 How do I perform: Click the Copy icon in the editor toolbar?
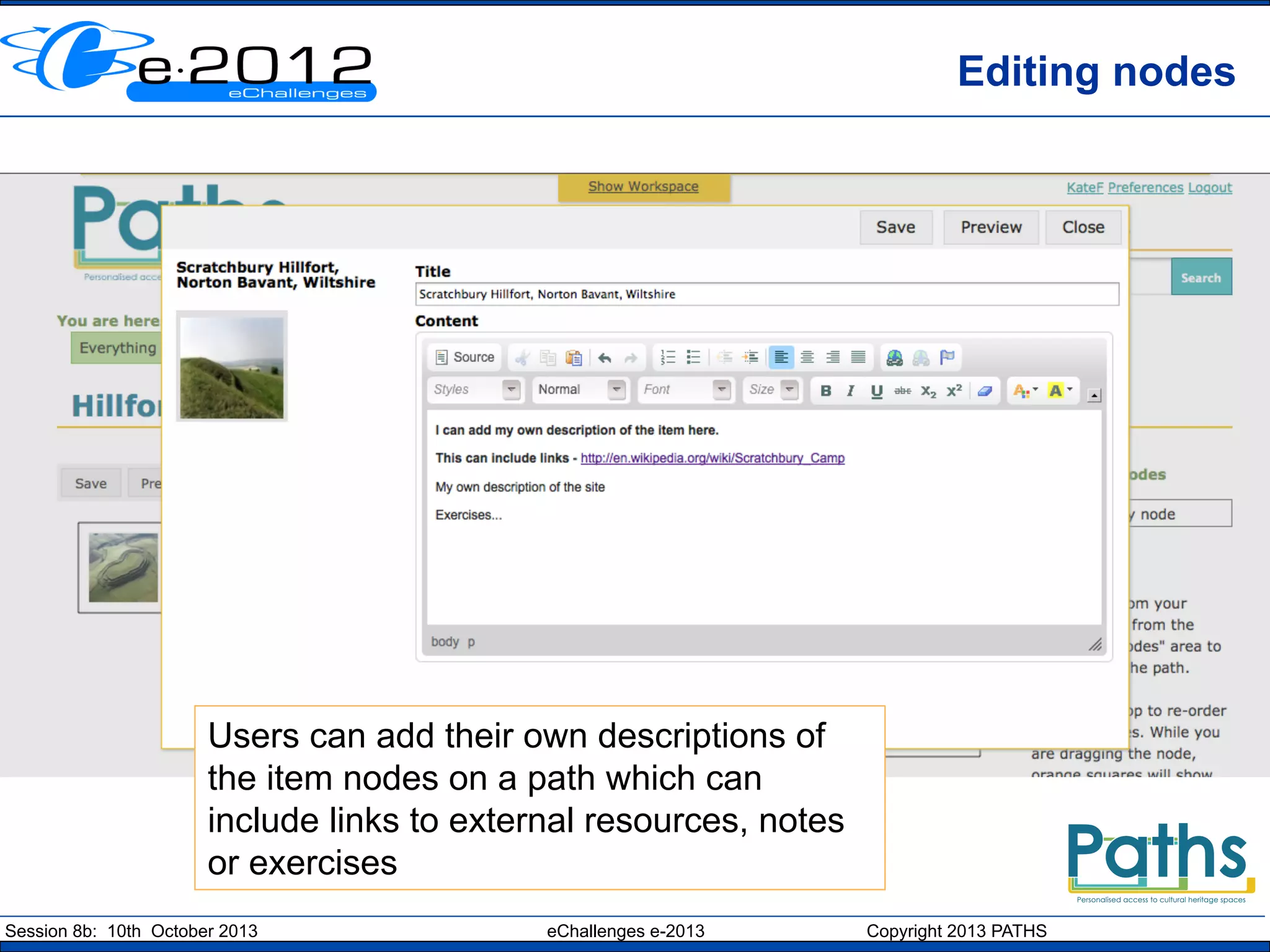tap(548, 358)
